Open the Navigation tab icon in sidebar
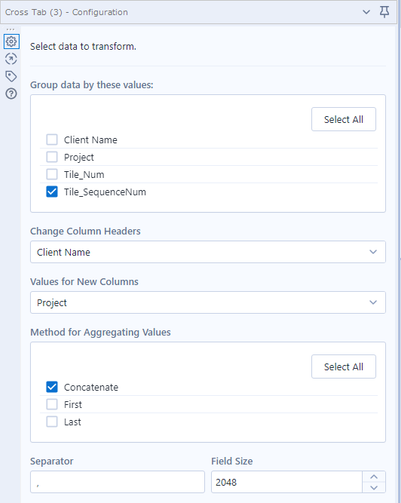The height and width of the screenshot is (503, 401). tap(11, 59)
